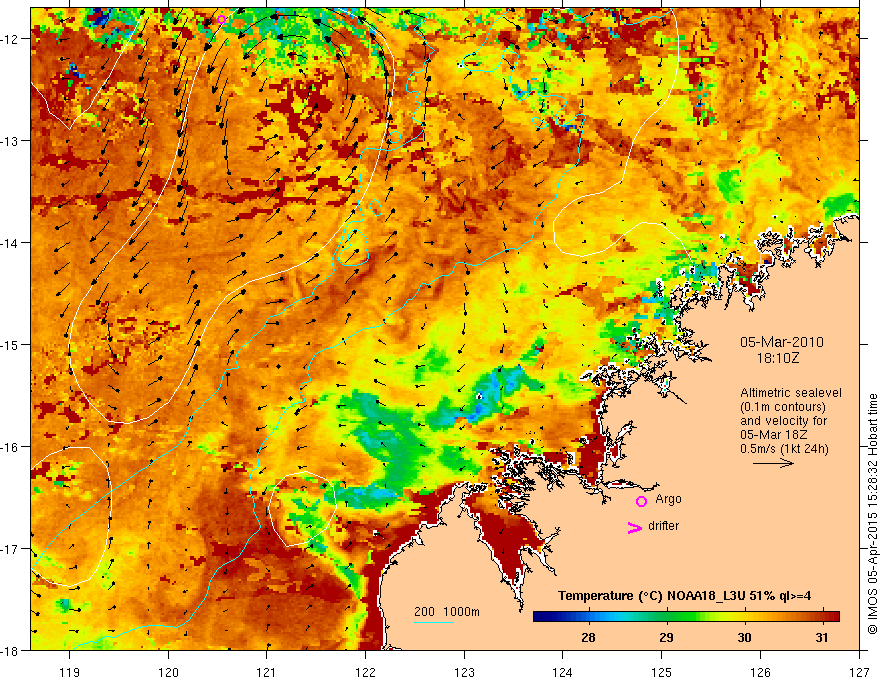Click the latitude axis label -13

pos(11,141)
